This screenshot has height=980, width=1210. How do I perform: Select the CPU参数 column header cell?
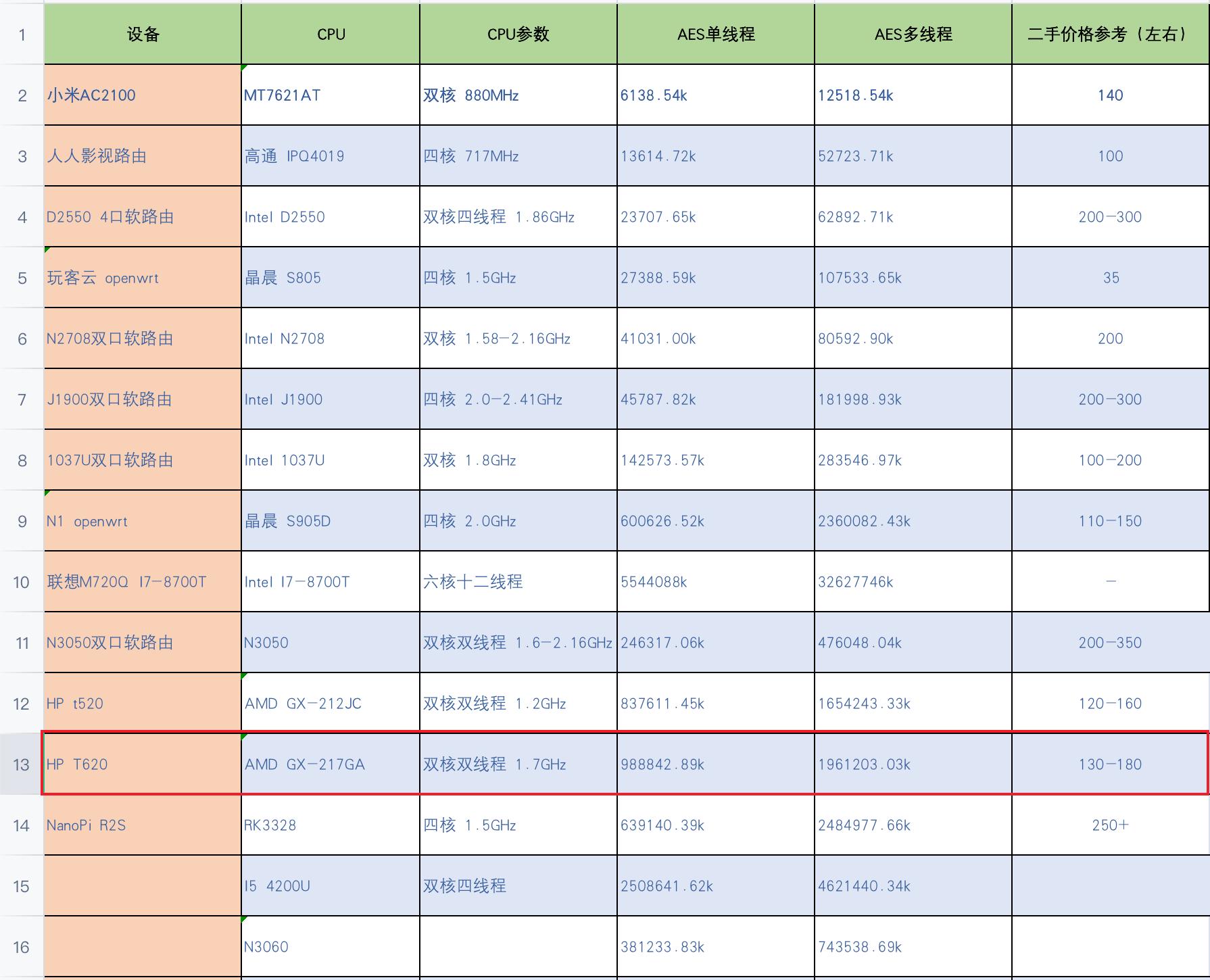(x=518, y=34)
